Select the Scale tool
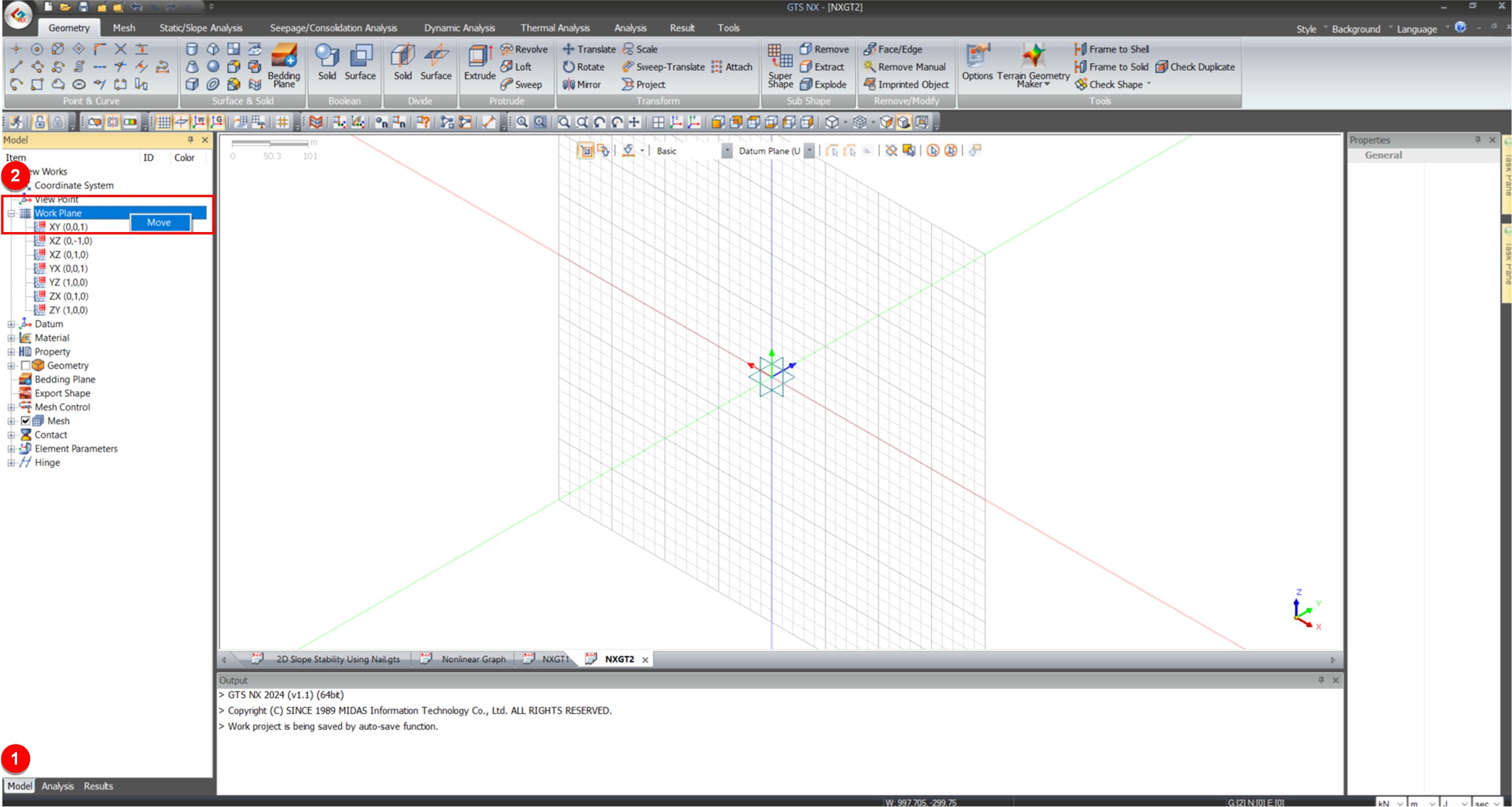Screen dimensions: 1512x807 (x=640, y=49)
